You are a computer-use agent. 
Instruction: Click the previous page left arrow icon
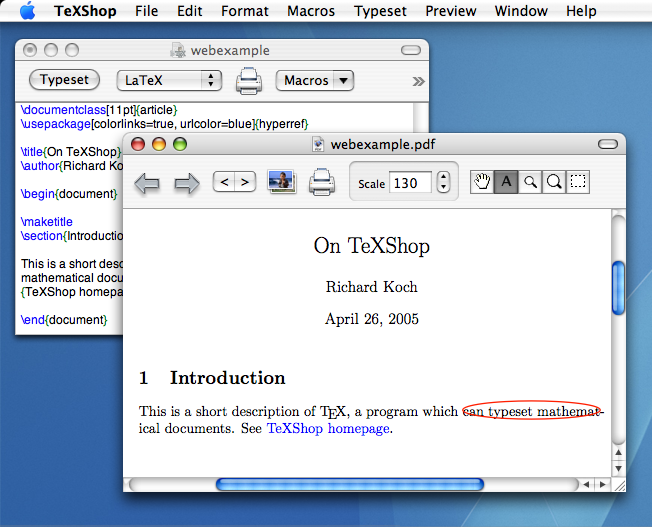(x=148, y=184)
